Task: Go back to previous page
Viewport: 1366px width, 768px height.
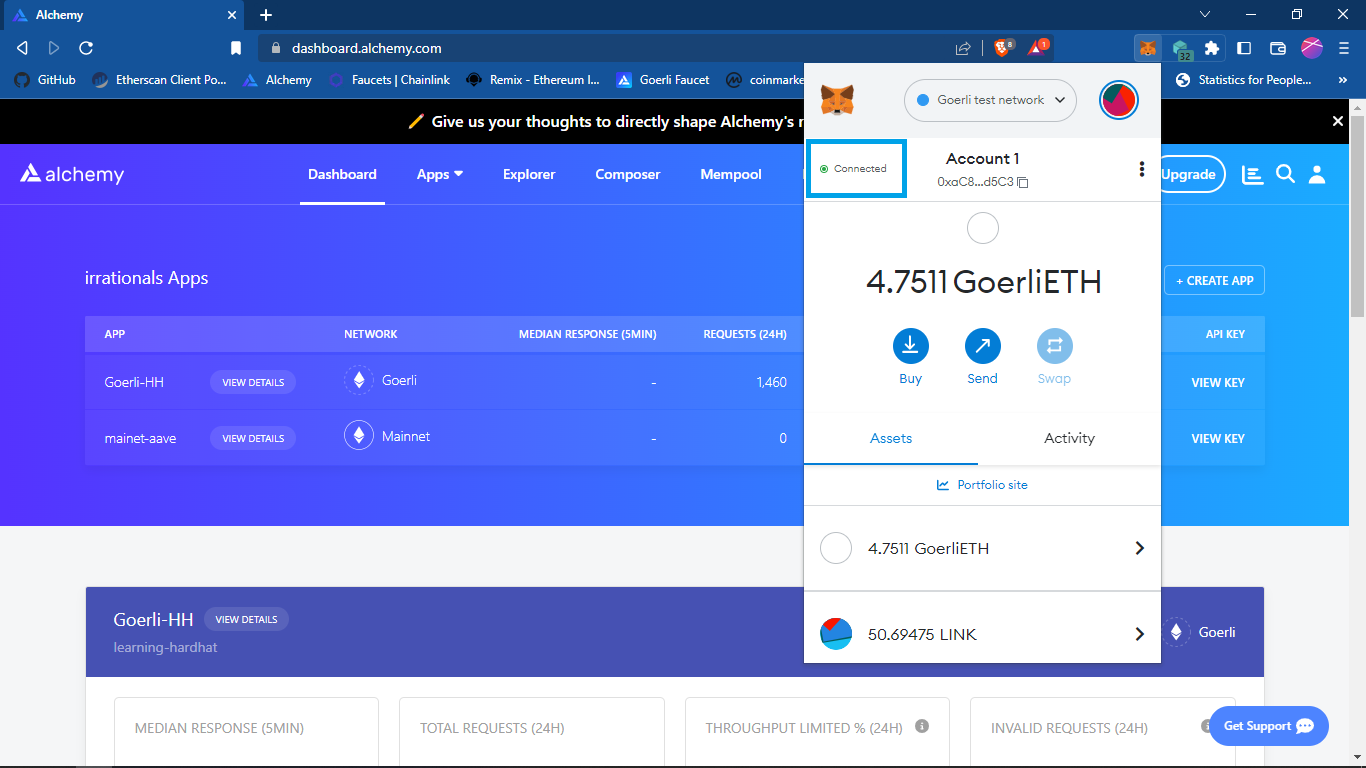Action: coord(22,48)
